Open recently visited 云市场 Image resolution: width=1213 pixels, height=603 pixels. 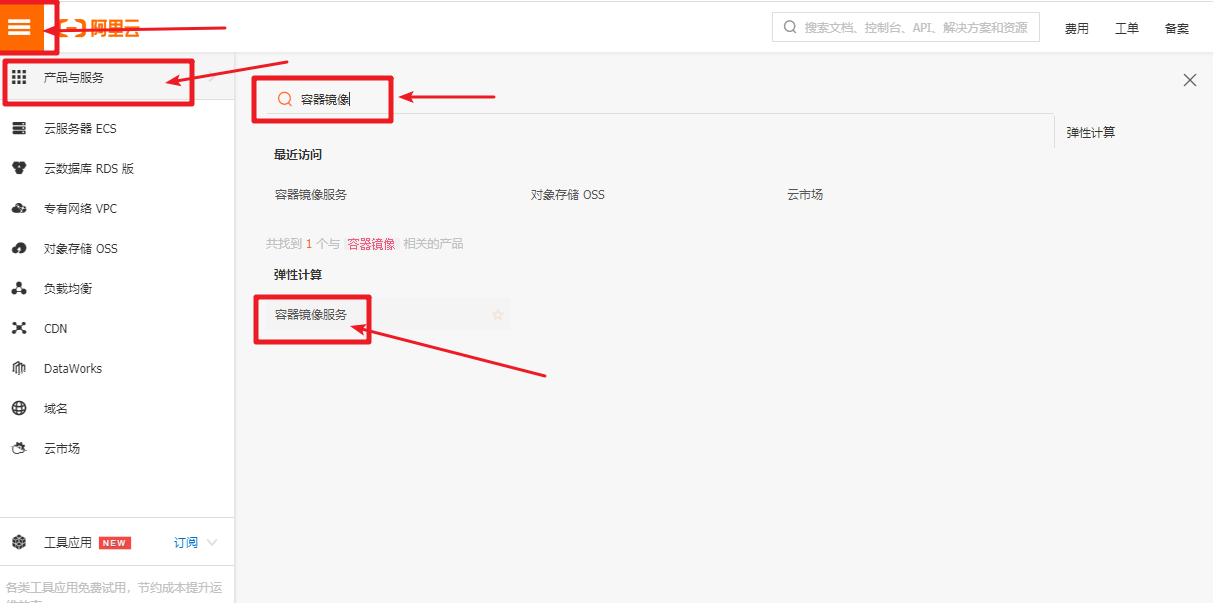[x=805, y=195]
